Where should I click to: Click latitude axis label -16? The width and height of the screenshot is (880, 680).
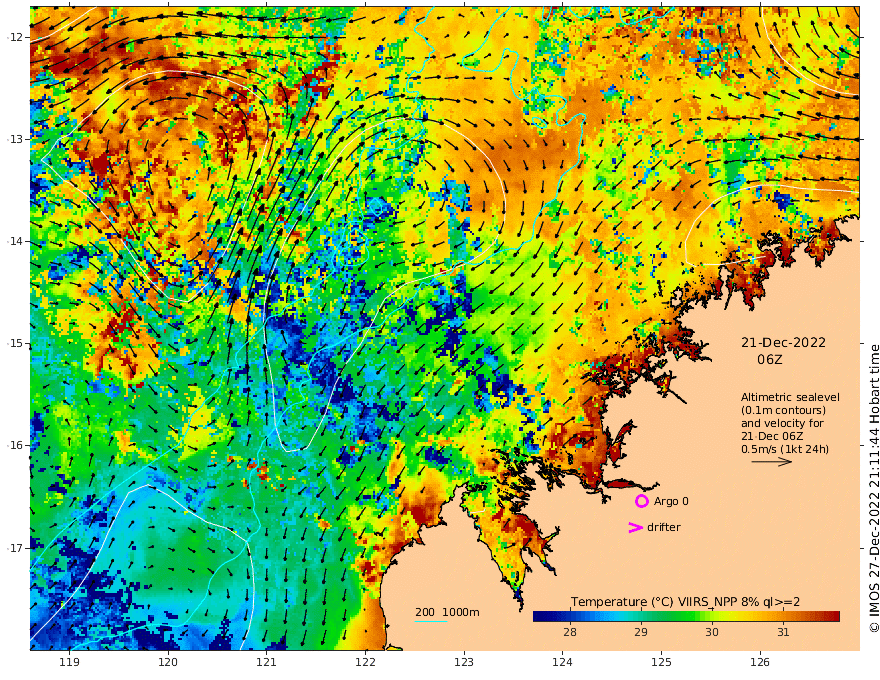point(14,445)
